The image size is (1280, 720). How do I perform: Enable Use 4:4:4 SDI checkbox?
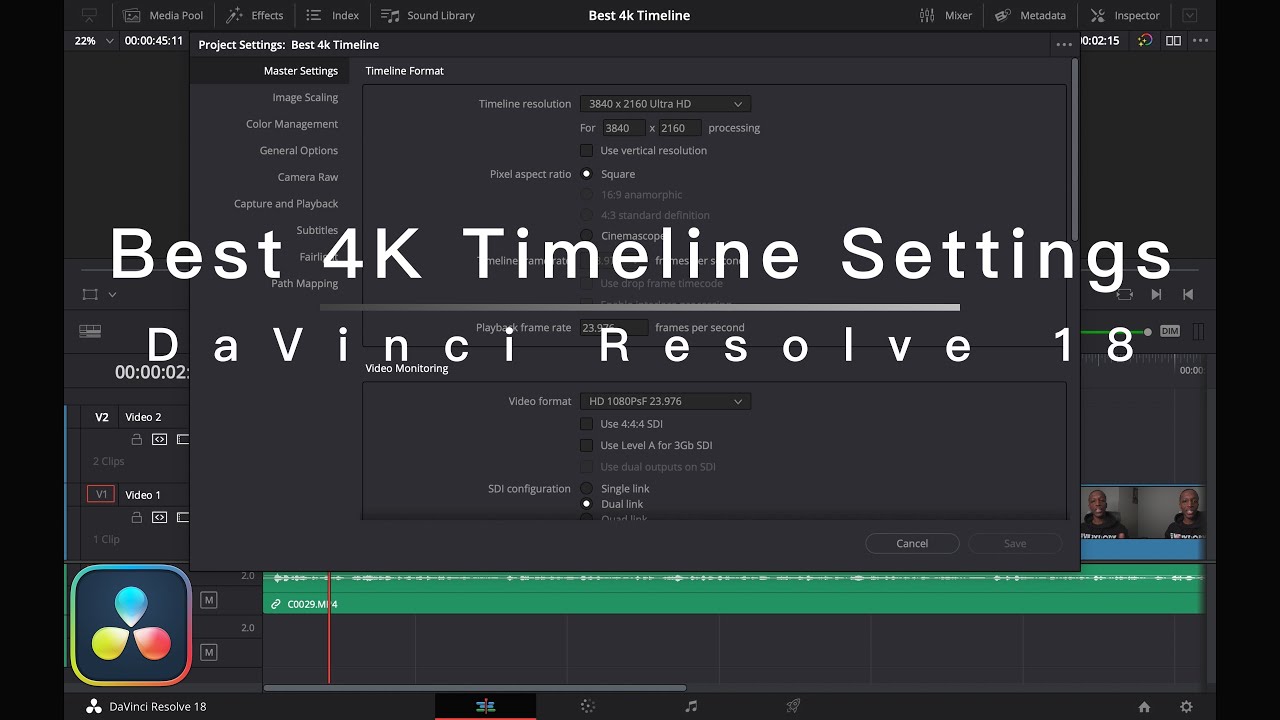(x=586, y=424)
